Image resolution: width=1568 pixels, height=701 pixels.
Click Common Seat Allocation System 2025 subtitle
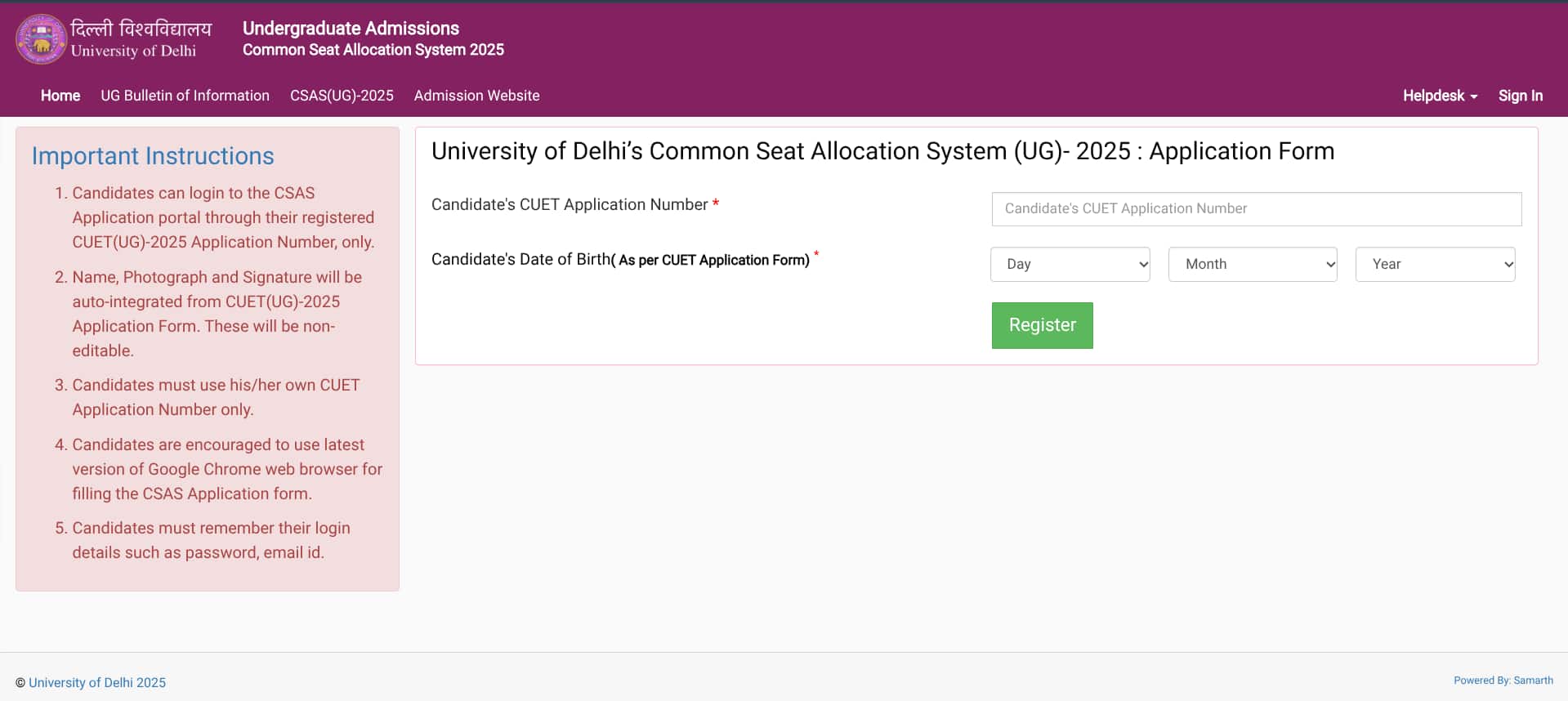(x=373, y=50)
